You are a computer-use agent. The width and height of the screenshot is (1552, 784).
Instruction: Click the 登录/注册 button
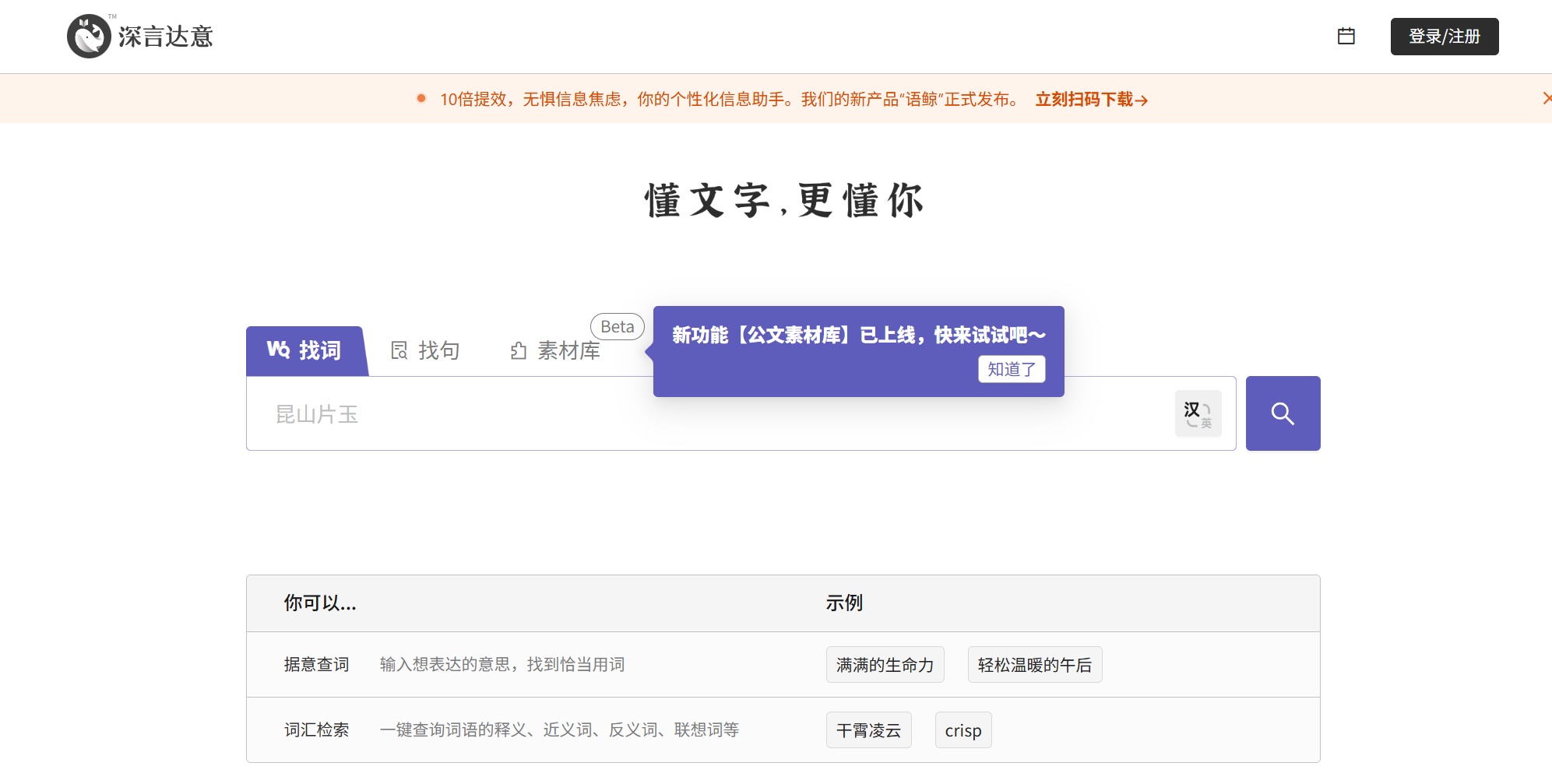1445,37
